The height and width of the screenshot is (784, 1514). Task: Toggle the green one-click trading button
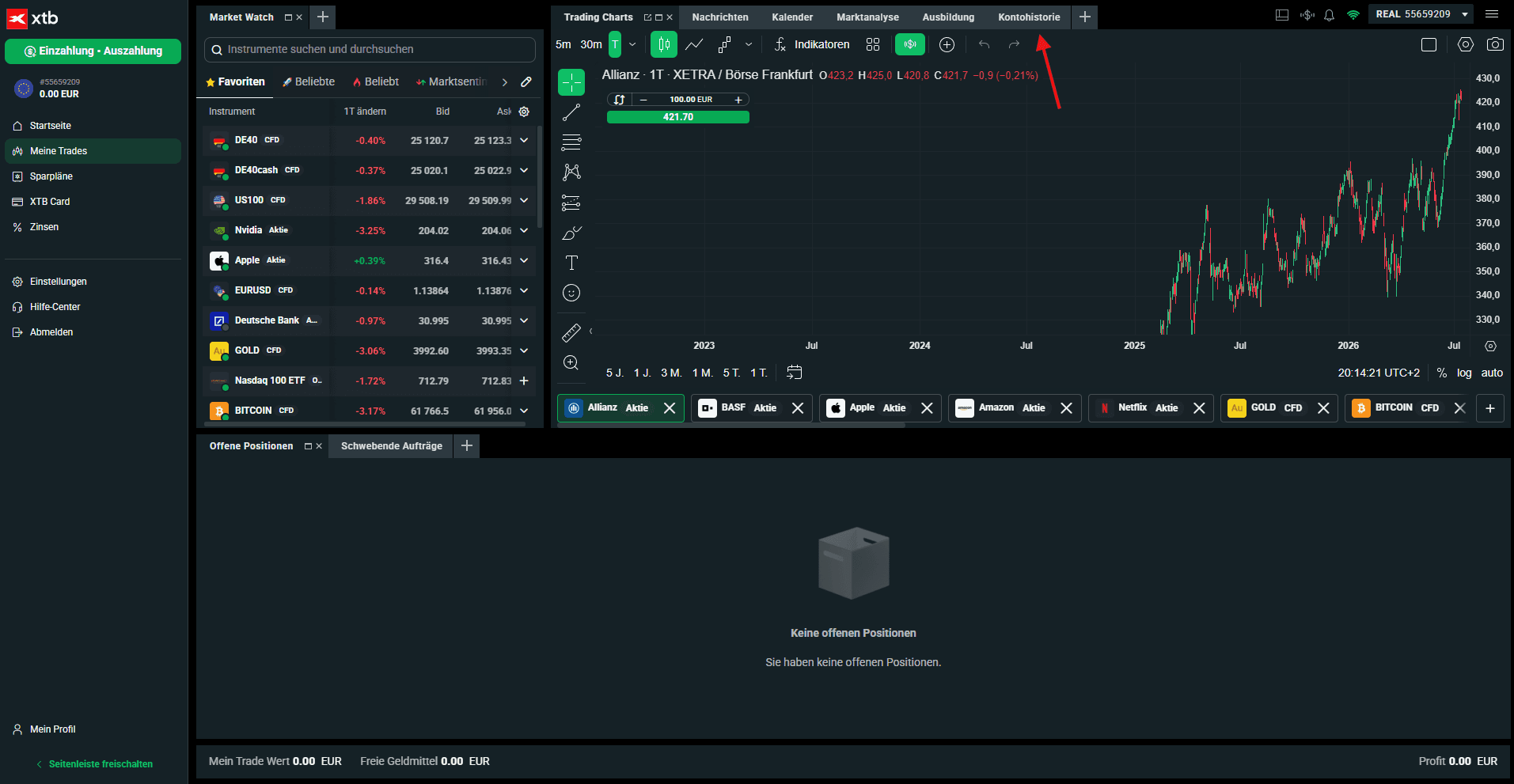coord(910,44)
